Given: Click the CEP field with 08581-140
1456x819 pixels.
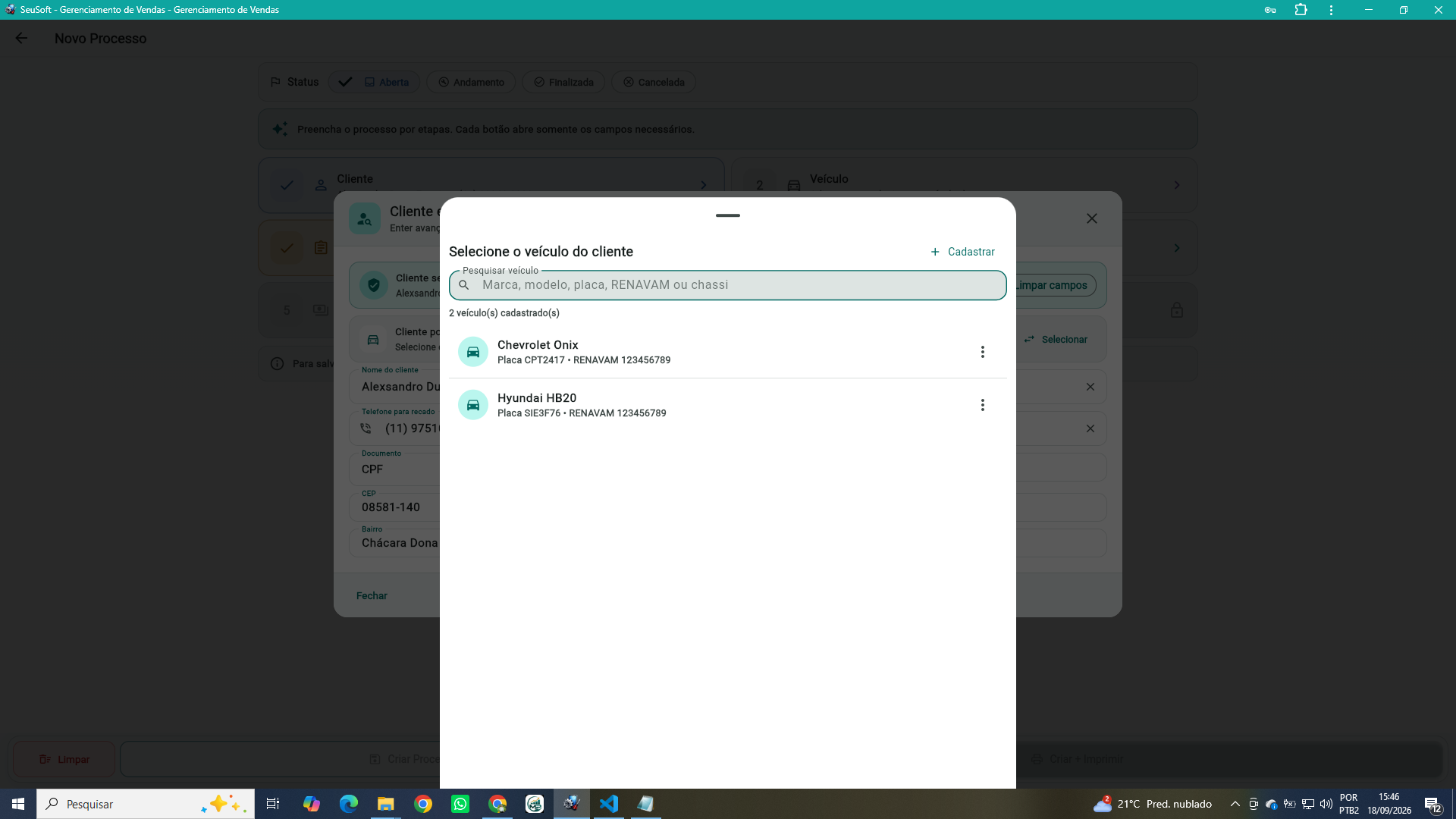Looking at the screenshot, I should point(394,507).
